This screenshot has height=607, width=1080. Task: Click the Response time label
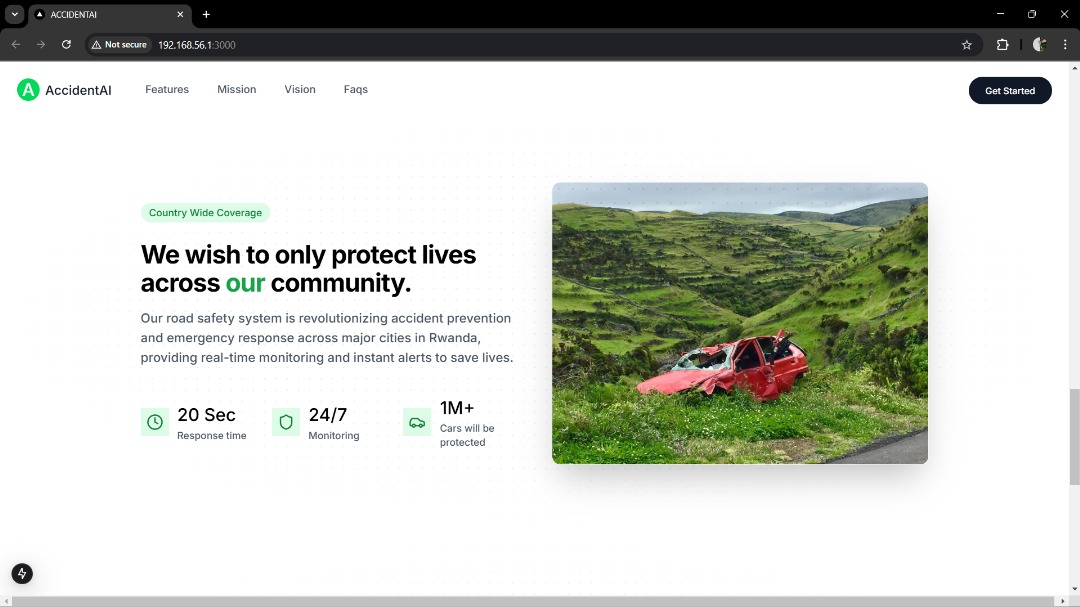coord(211,435)
